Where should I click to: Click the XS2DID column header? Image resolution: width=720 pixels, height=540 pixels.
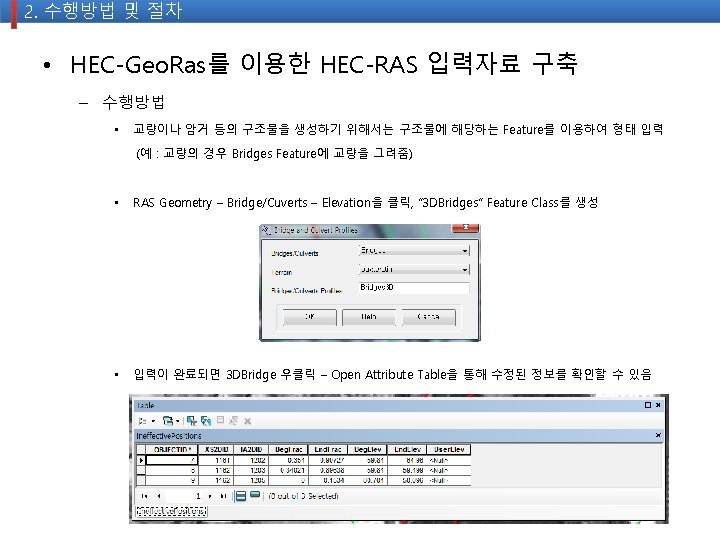pyautogui.click(x=214, y=450)
